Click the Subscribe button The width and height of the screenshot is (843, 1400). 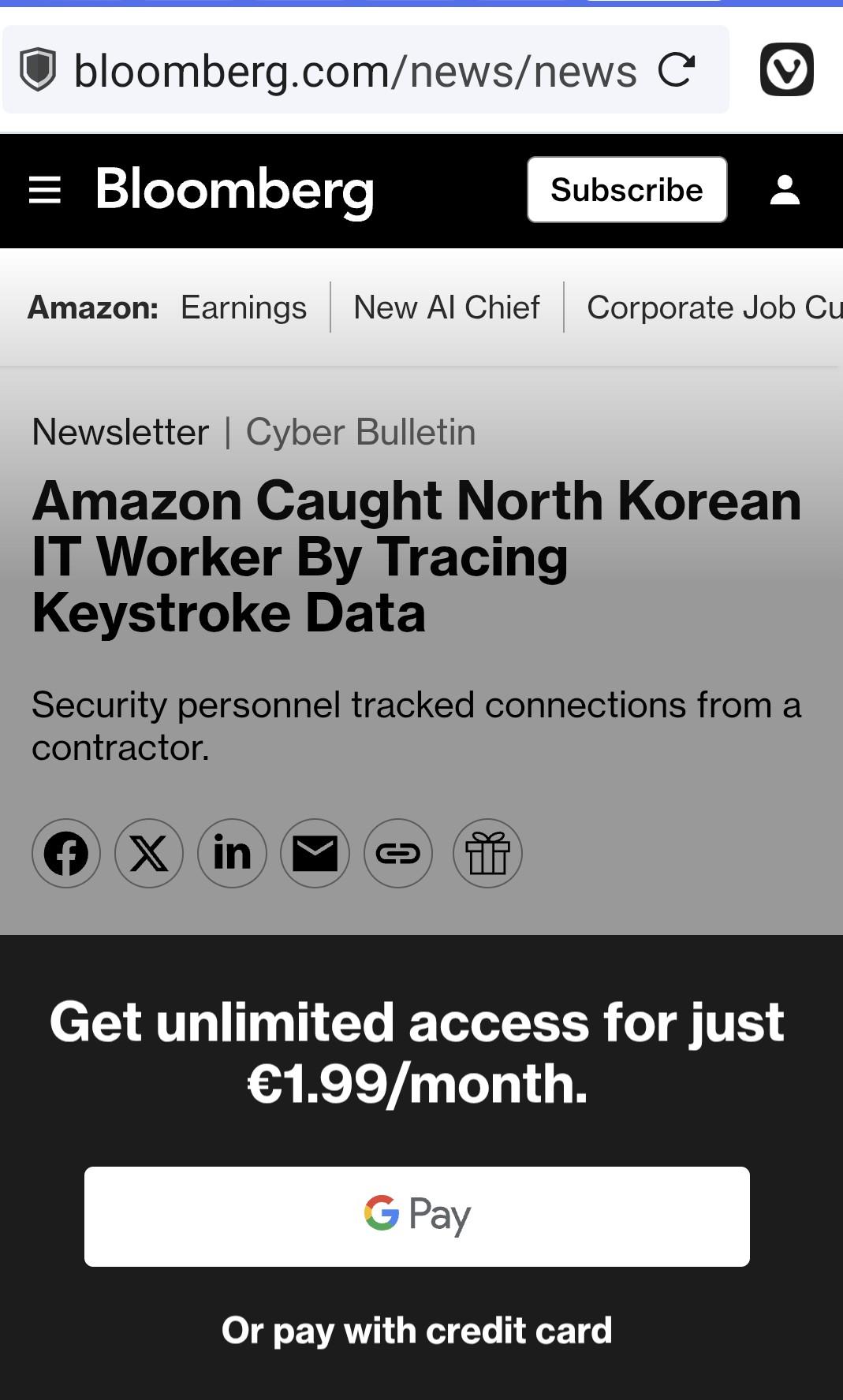(627, 190)
